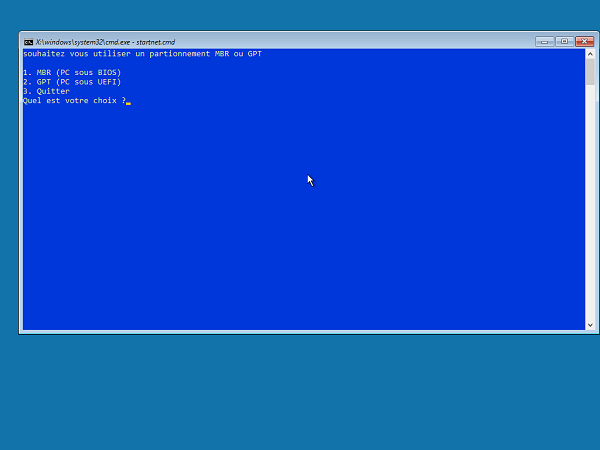Open the cmd.exe system menu icon
Image resolution: width=600 pixels, height=450 pixels.
pyautogui.click(x=28, y=42)
